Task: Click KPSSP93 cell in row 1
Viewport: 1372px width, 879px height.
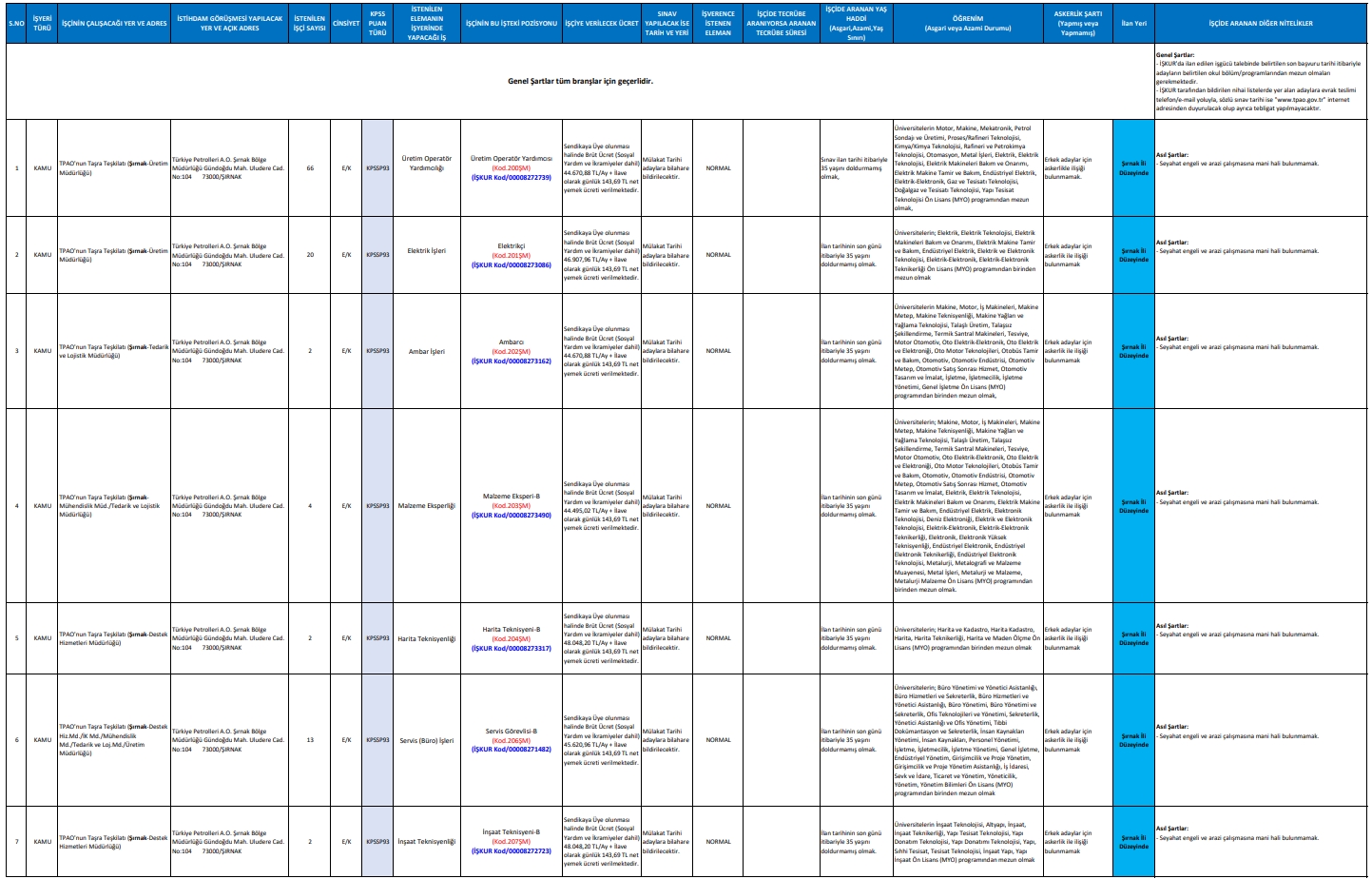Action: (x=377, y=168)
